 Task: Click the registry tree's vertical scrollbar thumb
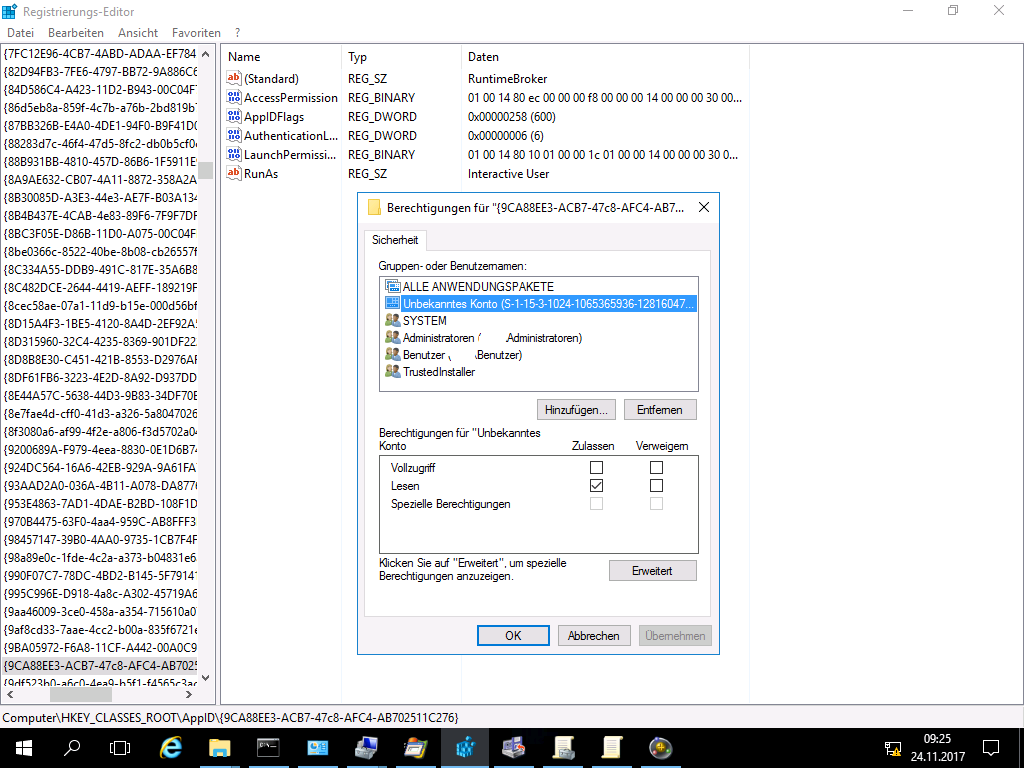tap(205, 170)
